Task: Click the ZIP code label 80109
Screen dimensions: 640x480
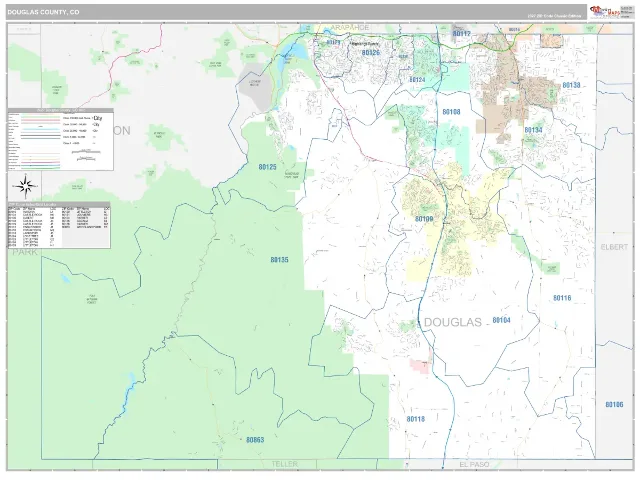Action: click(424, 219)
